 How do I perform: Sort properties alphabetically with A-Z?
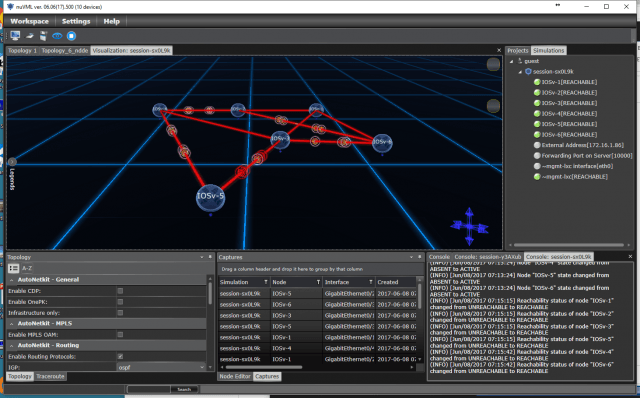[x=27, y=268]
